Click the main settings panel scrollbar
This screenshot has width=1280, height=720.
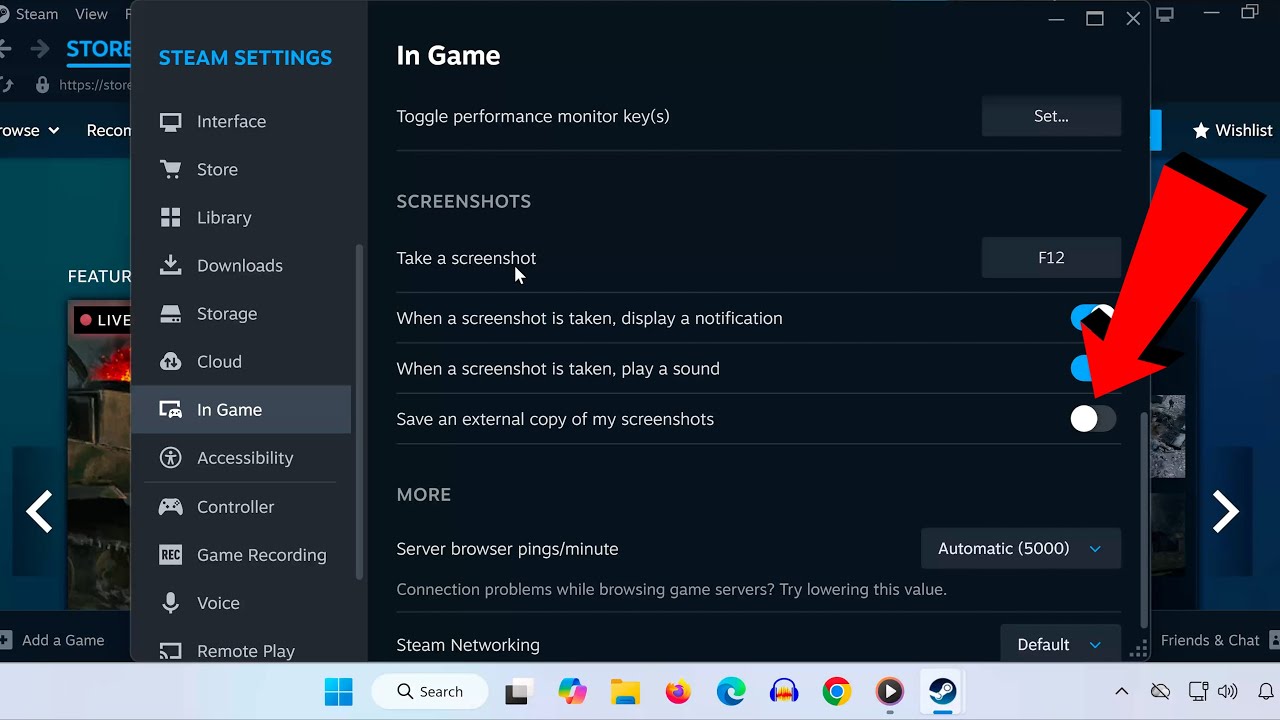pyautogui.click(x=1144, y=520)
